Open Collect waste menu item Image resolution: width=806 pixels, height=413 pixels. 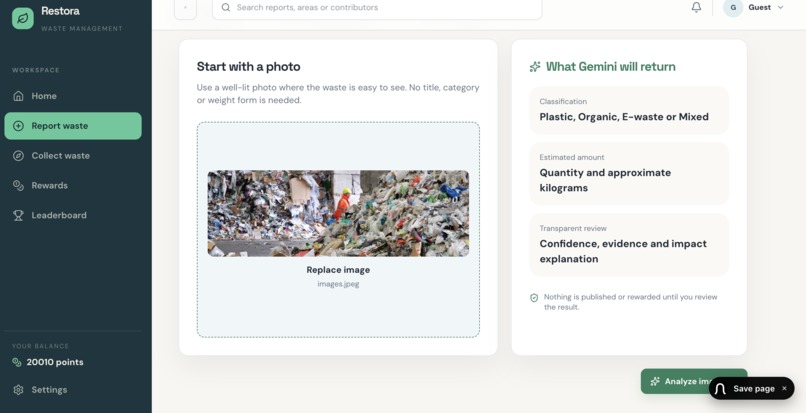[x=73, y=156]
